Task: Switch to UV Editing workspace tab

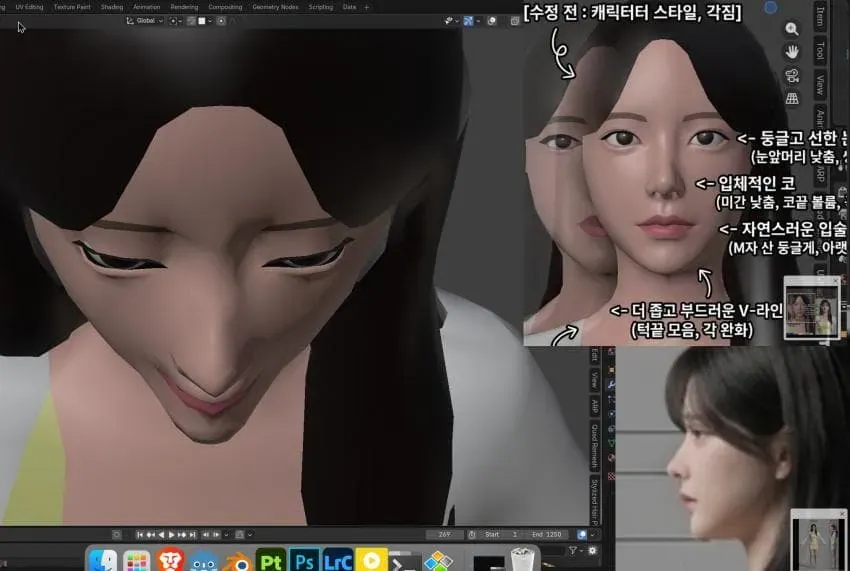Action: pyautogui.click(x=29, y=7)
